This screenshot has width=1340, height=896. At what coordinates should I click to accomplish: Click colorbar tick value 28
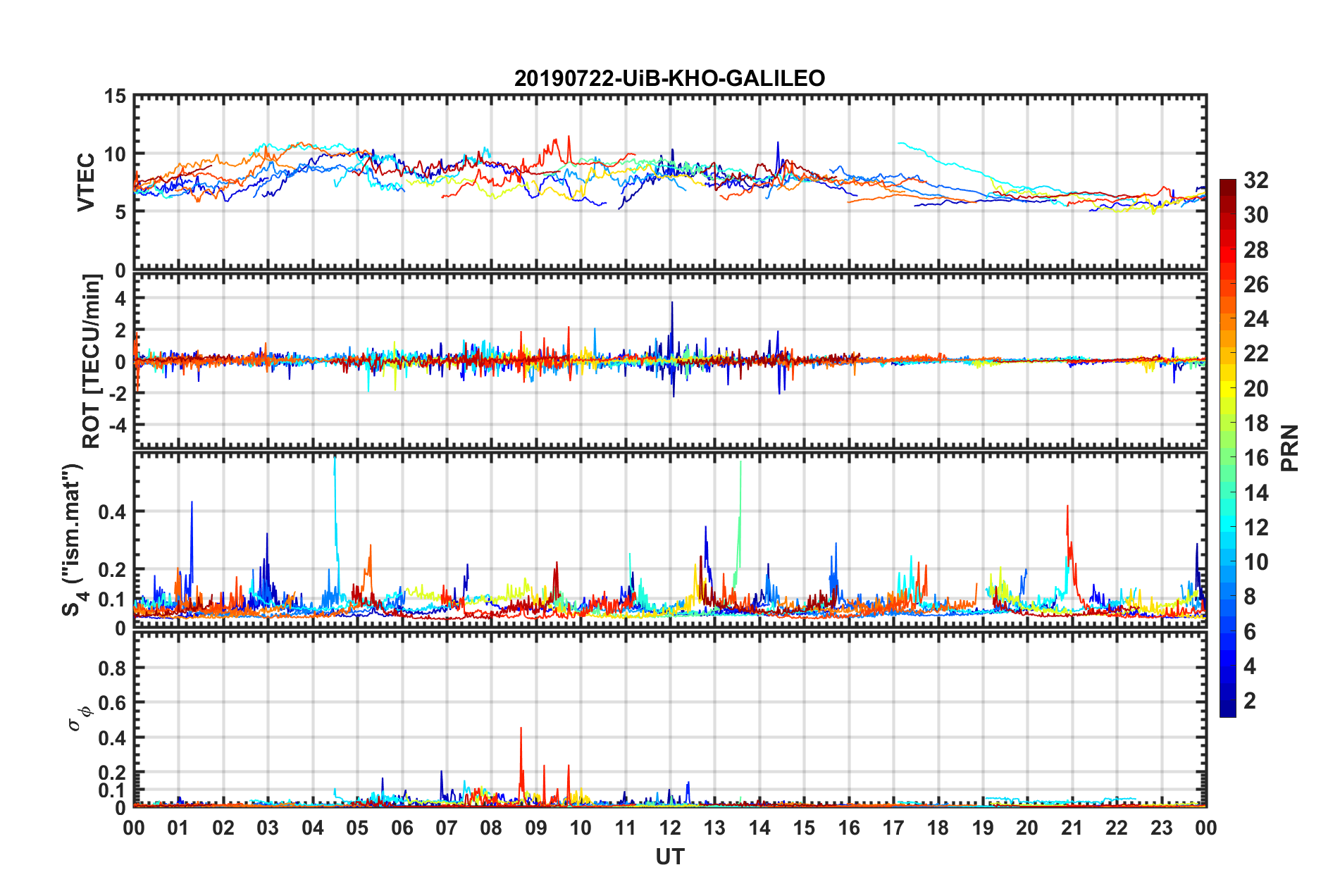(1256, 250)
